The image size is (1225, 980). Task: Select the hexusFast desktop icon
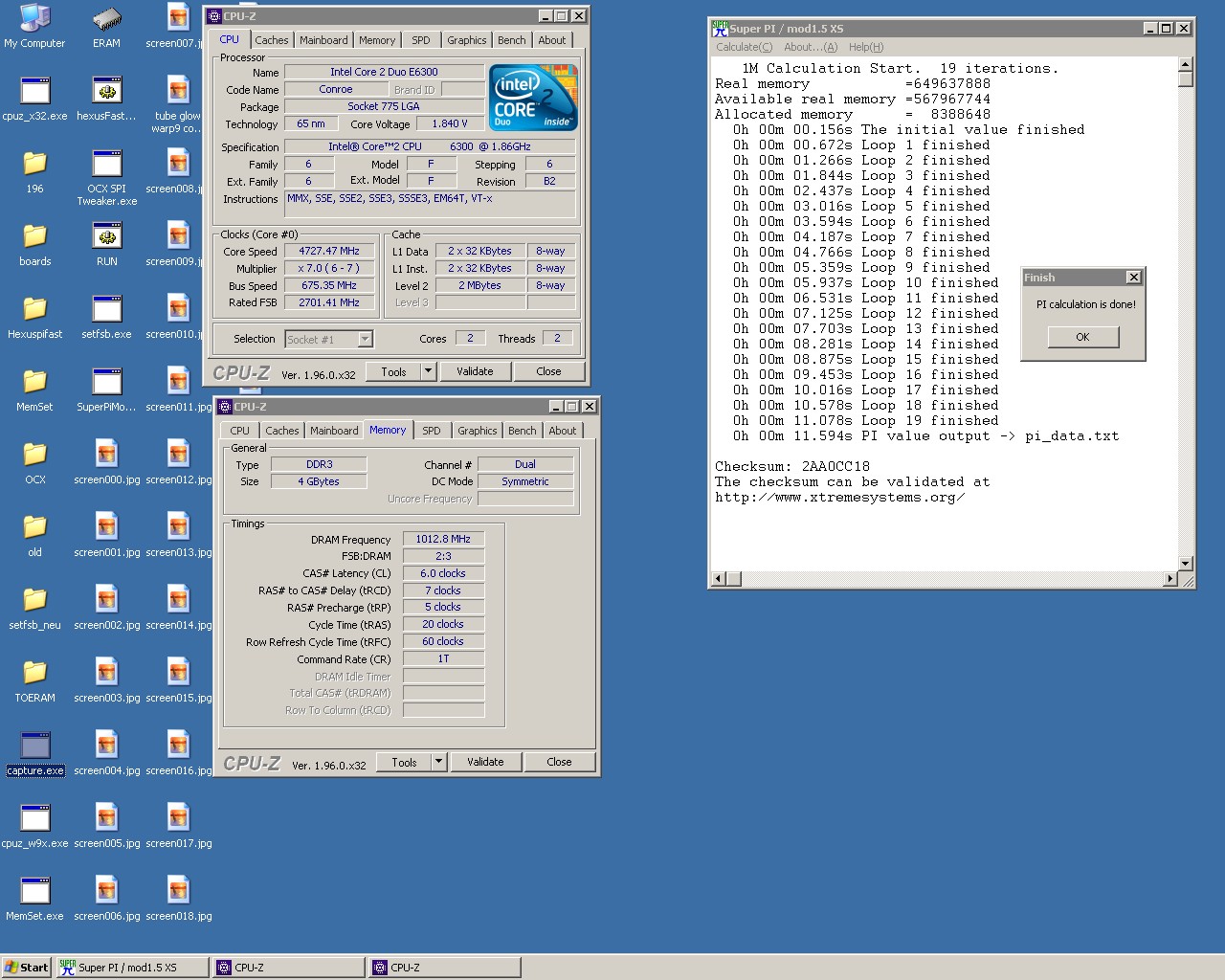pyautogui.click(x=106, y=99)
